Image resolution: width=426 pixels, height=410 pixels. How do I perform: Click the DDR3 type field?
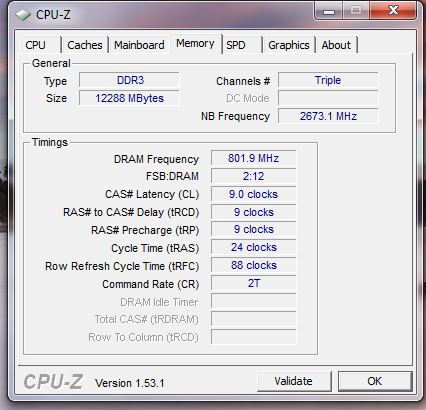(x=129, y=80)
